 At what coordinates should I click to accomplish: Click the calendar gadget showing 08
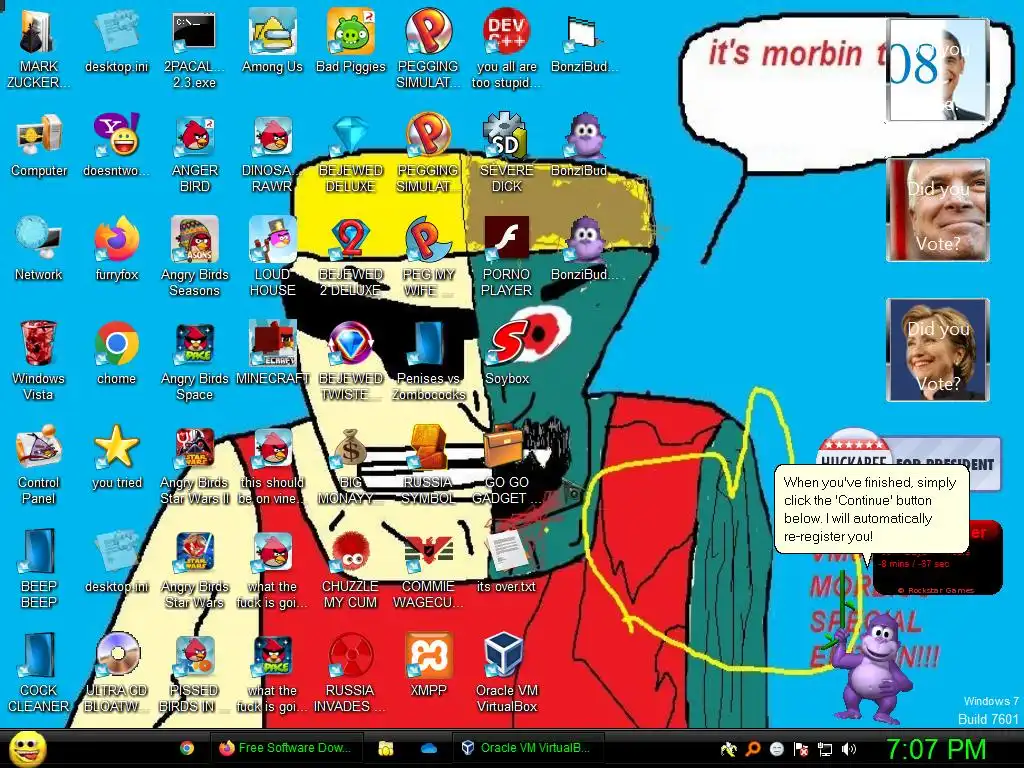(938, 69)
